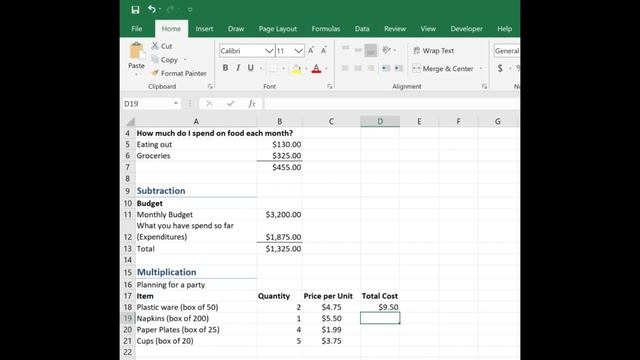Open the Copy dropdown arrow

click(x=185, y=60)
